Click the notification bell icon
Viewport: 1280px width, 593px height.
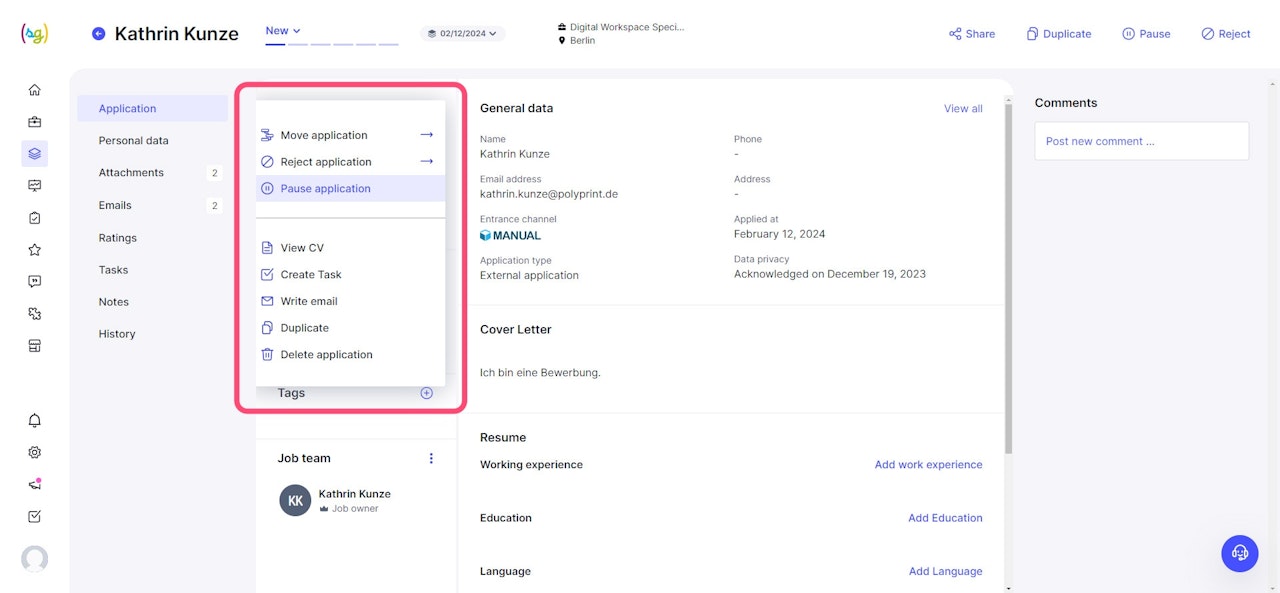pos(35,420)
